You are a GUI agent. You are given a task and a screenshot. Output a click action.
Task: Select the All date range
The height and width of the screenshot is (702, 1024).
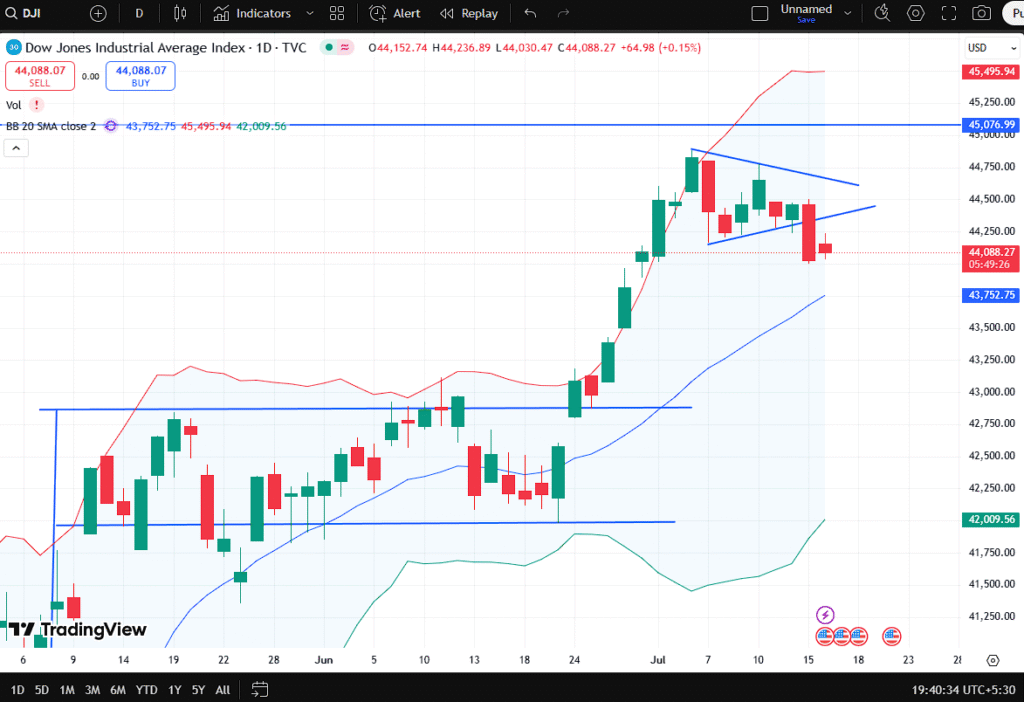tap(223, 690)
